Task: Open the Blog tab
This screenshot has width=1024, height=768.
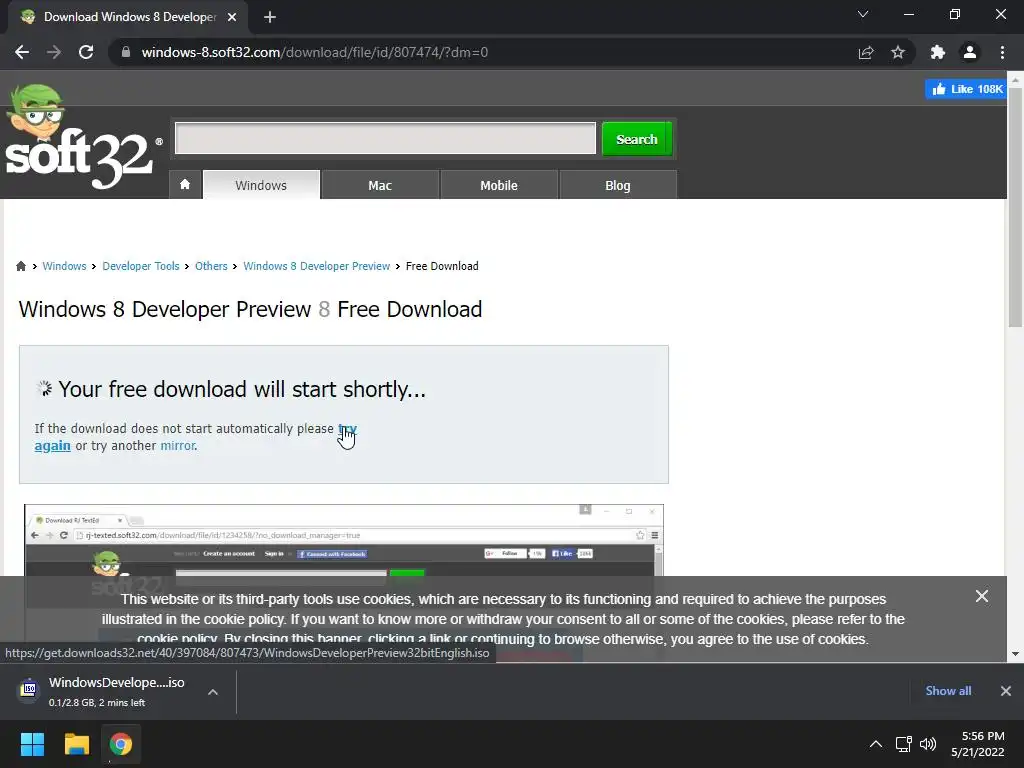Action: [618, 185]
